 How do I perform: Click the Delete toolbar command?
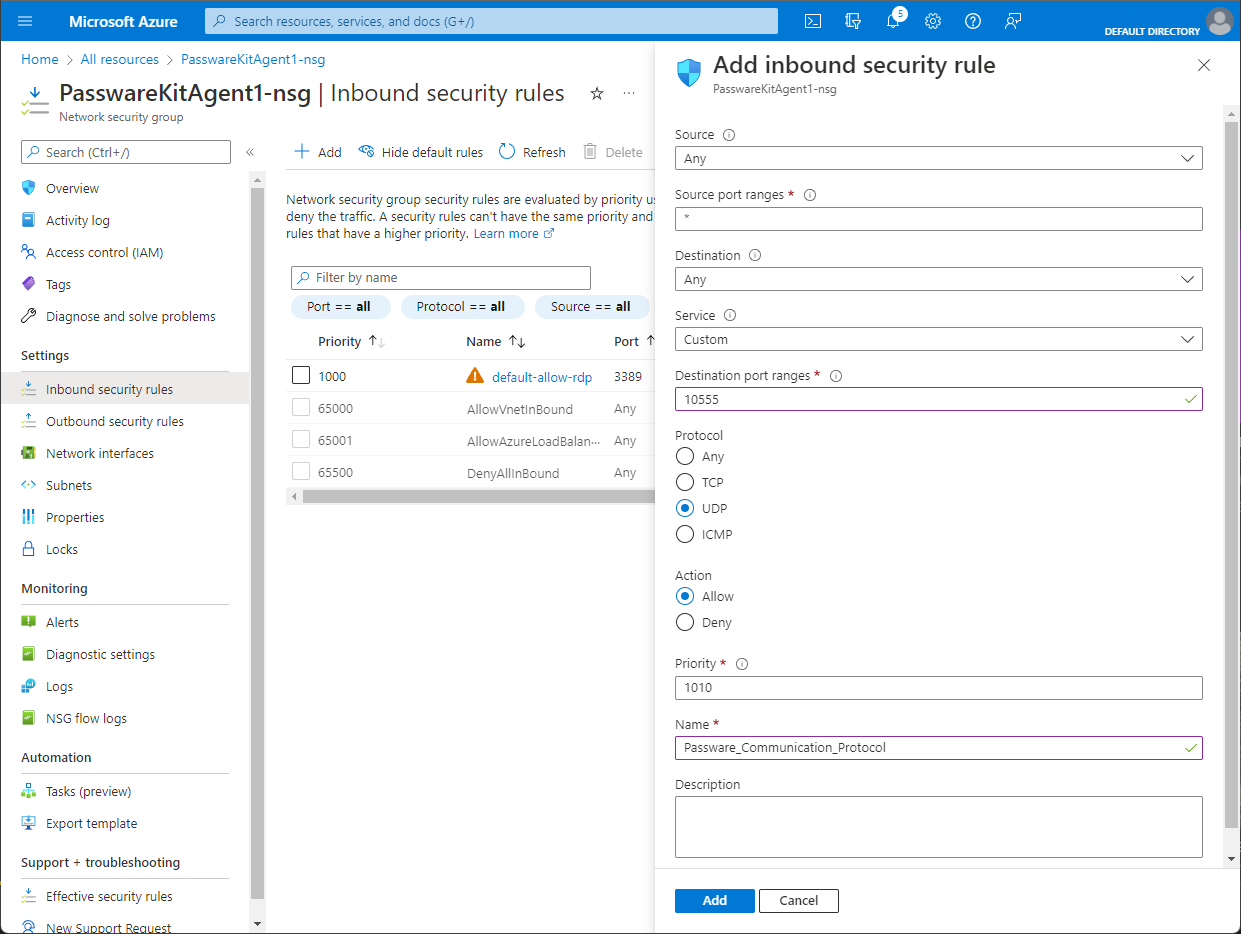[x=613, y=152]
